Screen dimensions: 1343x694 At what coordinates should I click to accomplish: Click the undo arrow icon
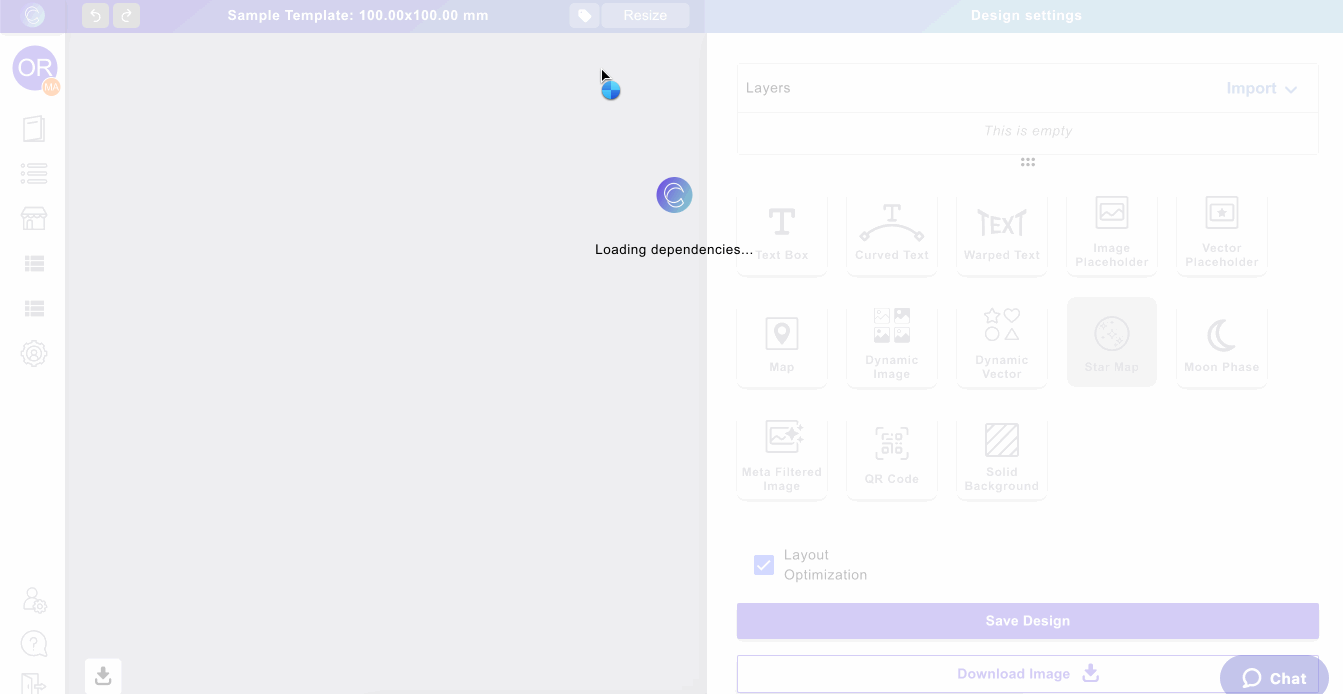click(x=95, y=16)
